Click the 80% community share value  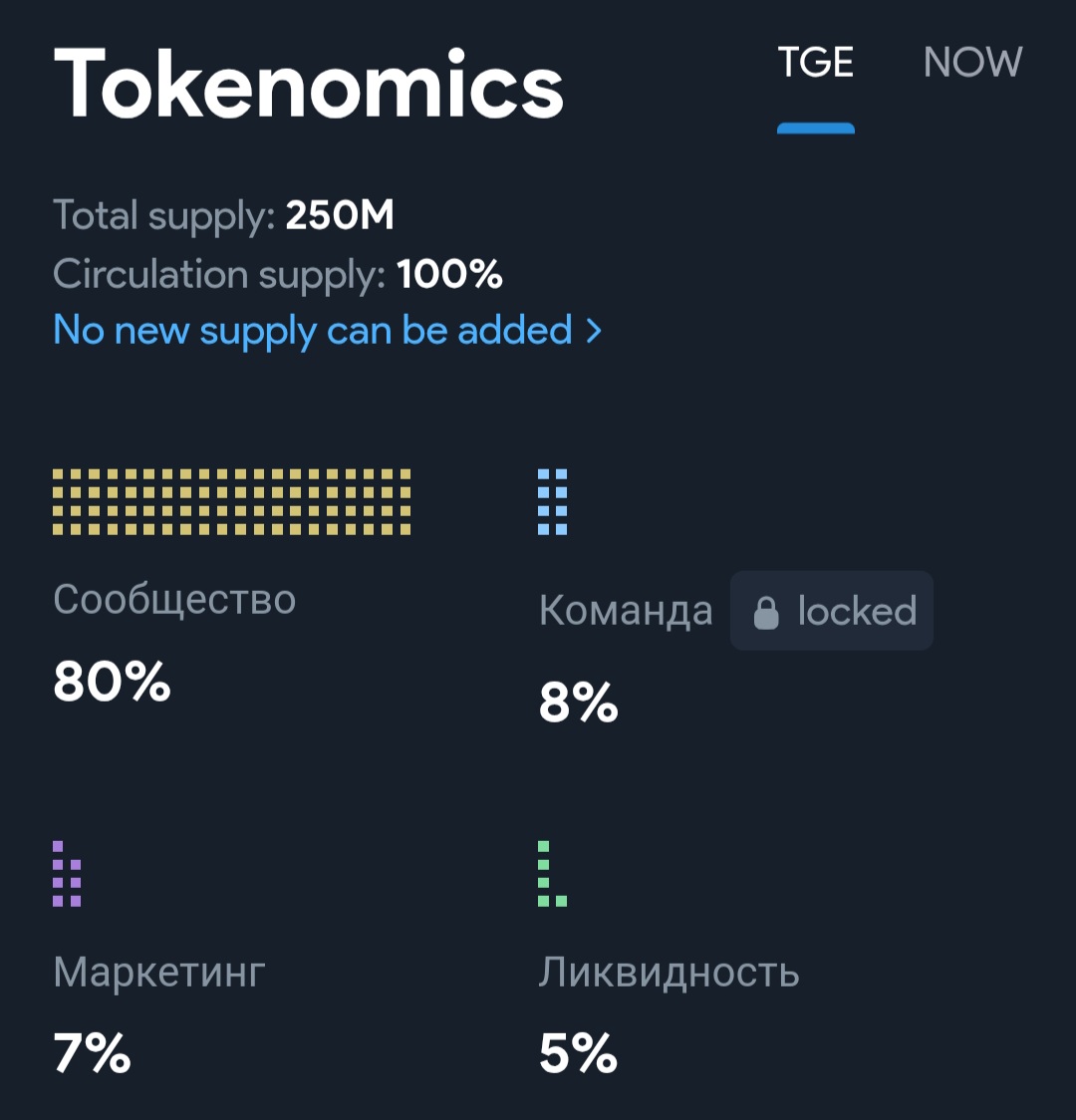pos(112,683)
